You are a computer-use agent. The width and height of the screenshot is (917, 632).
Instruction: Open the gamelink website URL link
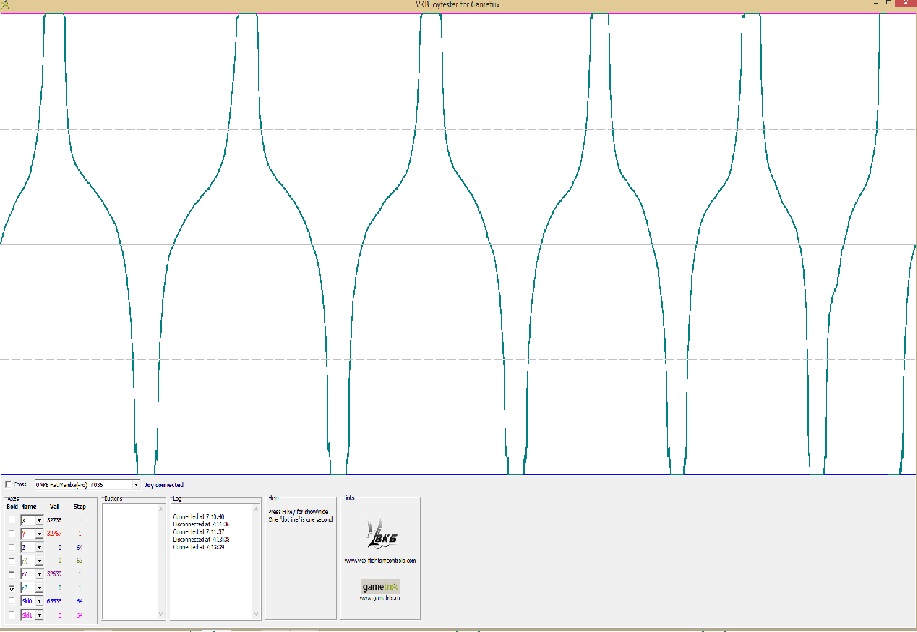[x=380, y=598]
